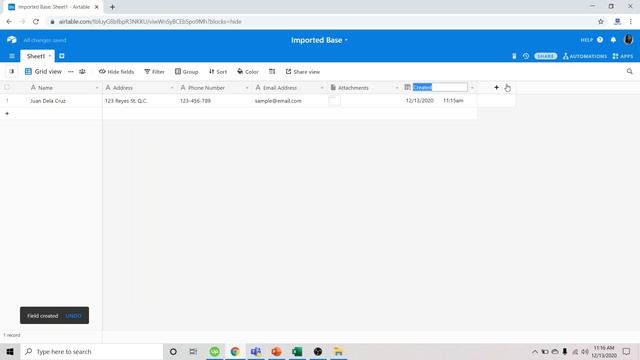Open the Imported Base title dropdown
Screen dimensions: 640x360
tap(319, 40)
